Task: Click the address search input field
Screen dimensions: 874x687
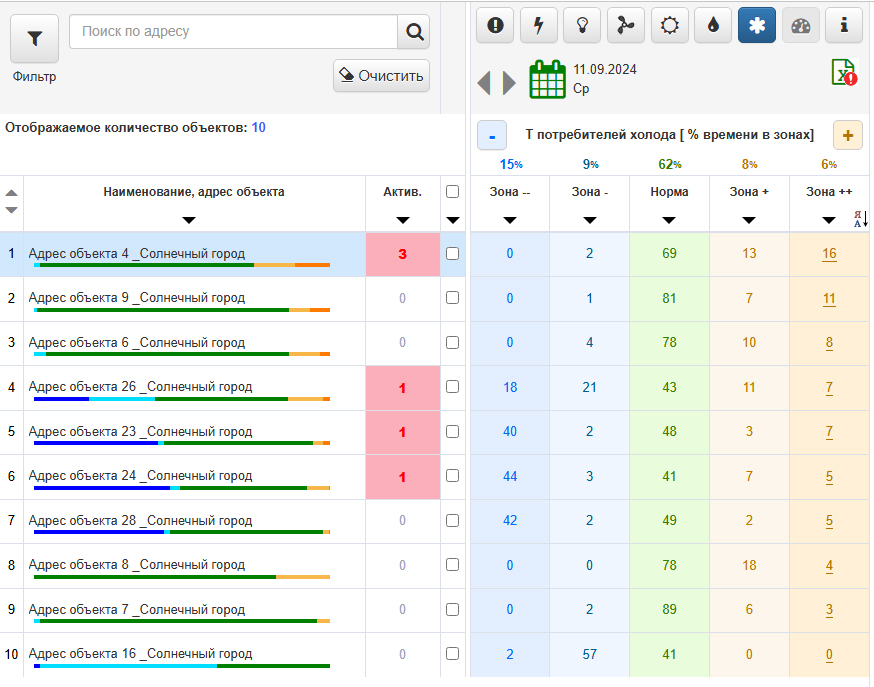Action: (234, 32)
